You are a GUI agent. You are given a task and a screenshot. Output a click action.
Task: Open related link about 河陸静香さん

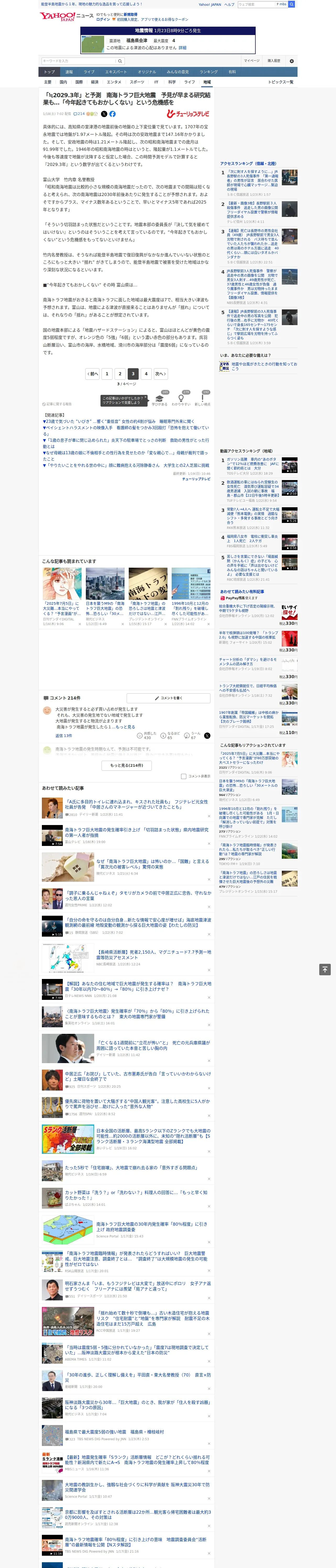(126, 465)
